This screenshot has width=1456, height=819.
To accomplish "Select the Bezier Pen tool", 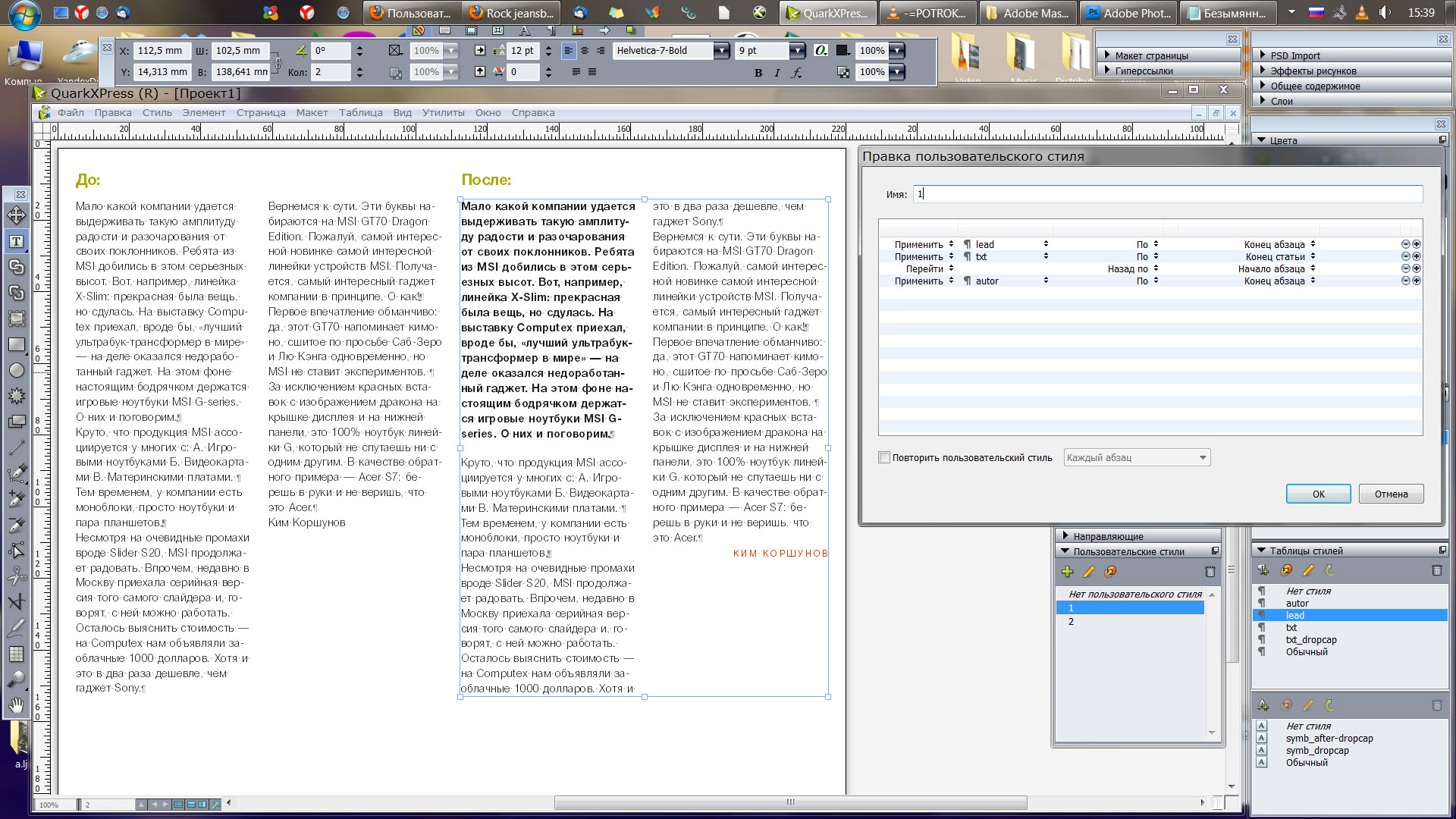I will 16,473.
